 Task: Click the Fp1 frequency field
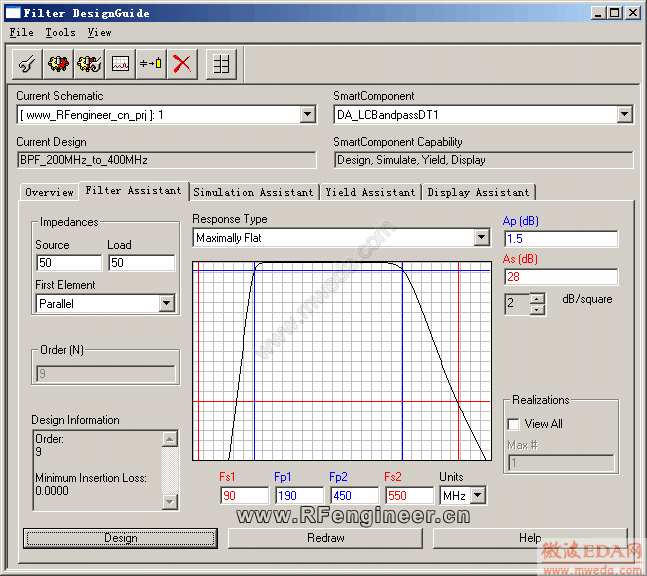[300, 495]
